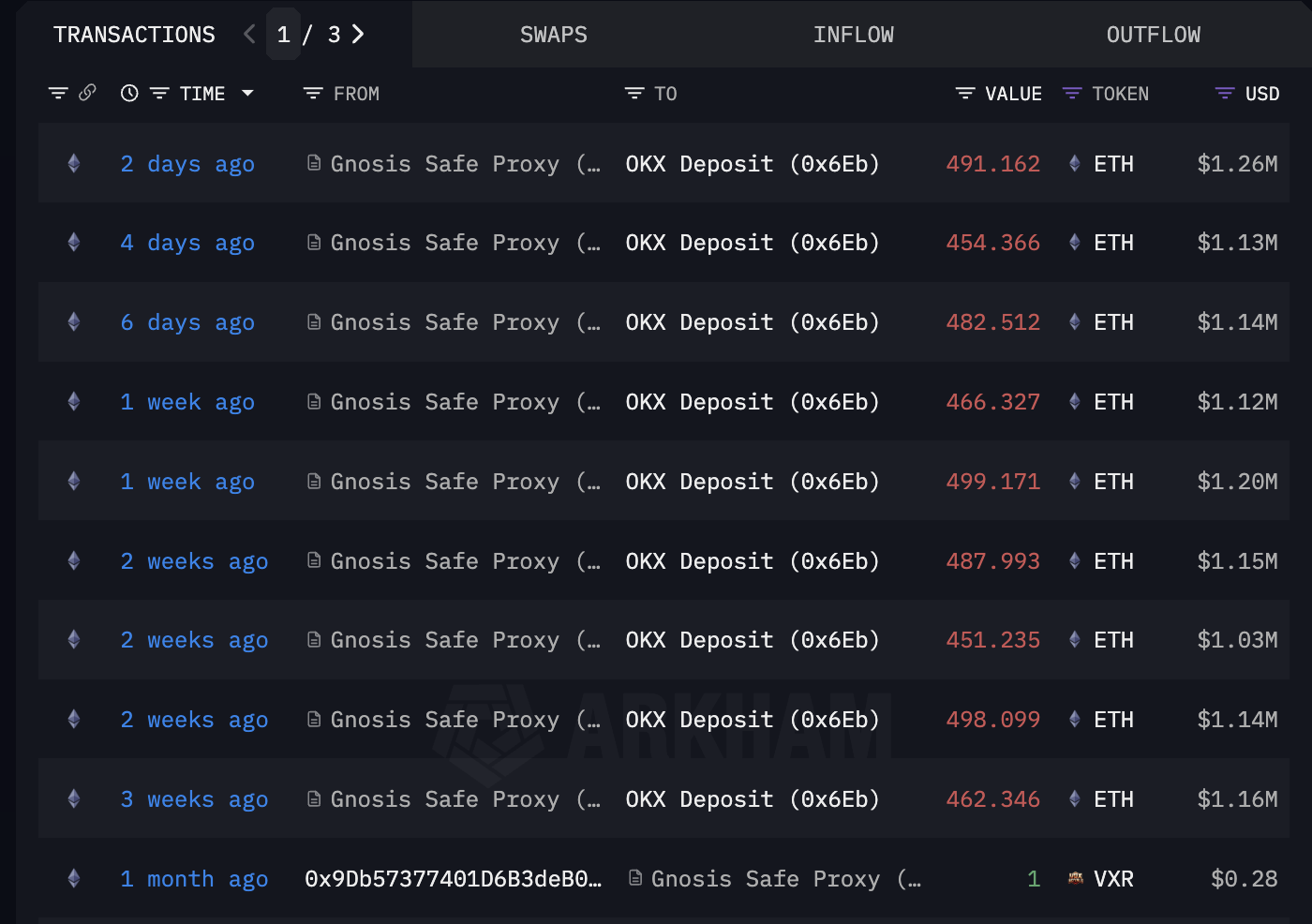
Task: Click Ethereum chain icon in 454.366 row
Action: (74, 243)
